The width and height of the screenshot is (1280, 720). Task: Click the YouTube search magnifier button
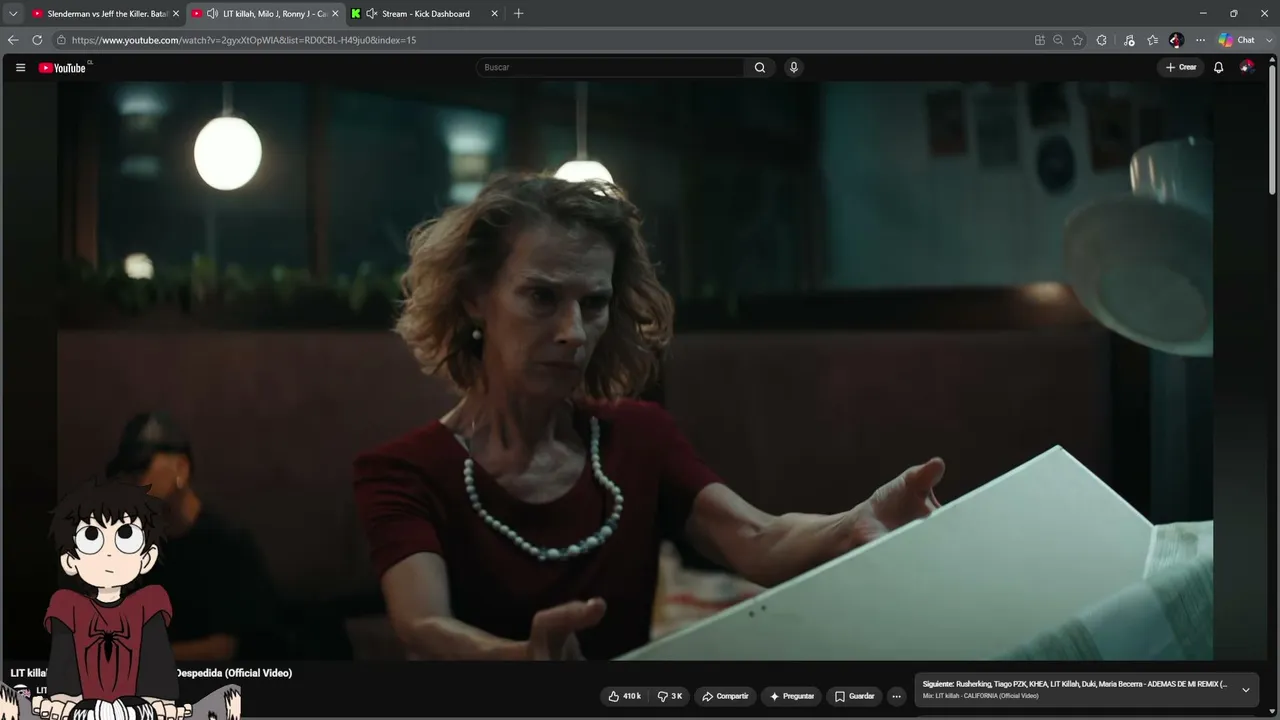click(x=760, y=68)
